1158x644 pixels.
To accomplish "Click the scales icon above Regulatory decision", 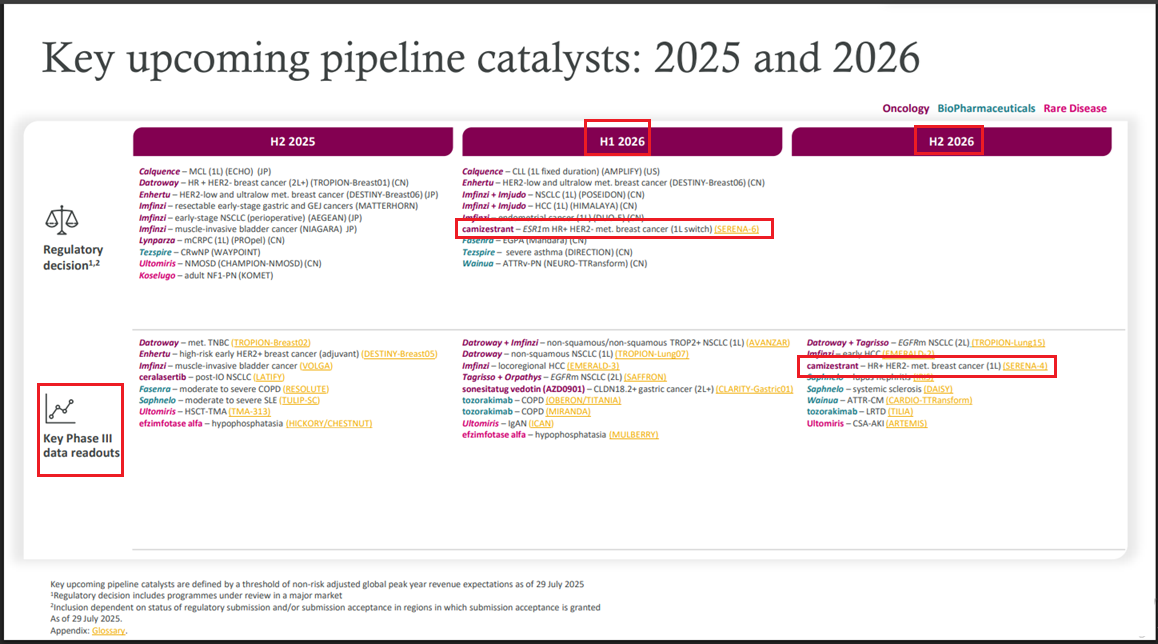I will click(x=62, y=219).
